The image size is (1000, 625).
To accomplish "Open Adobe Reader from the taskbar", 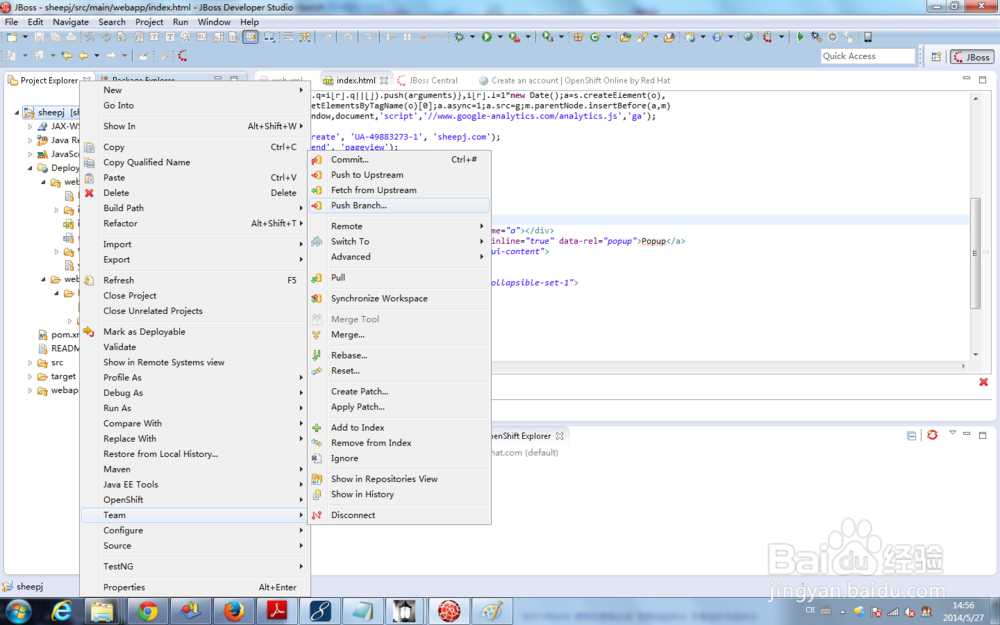I will [x=277, y=612].
